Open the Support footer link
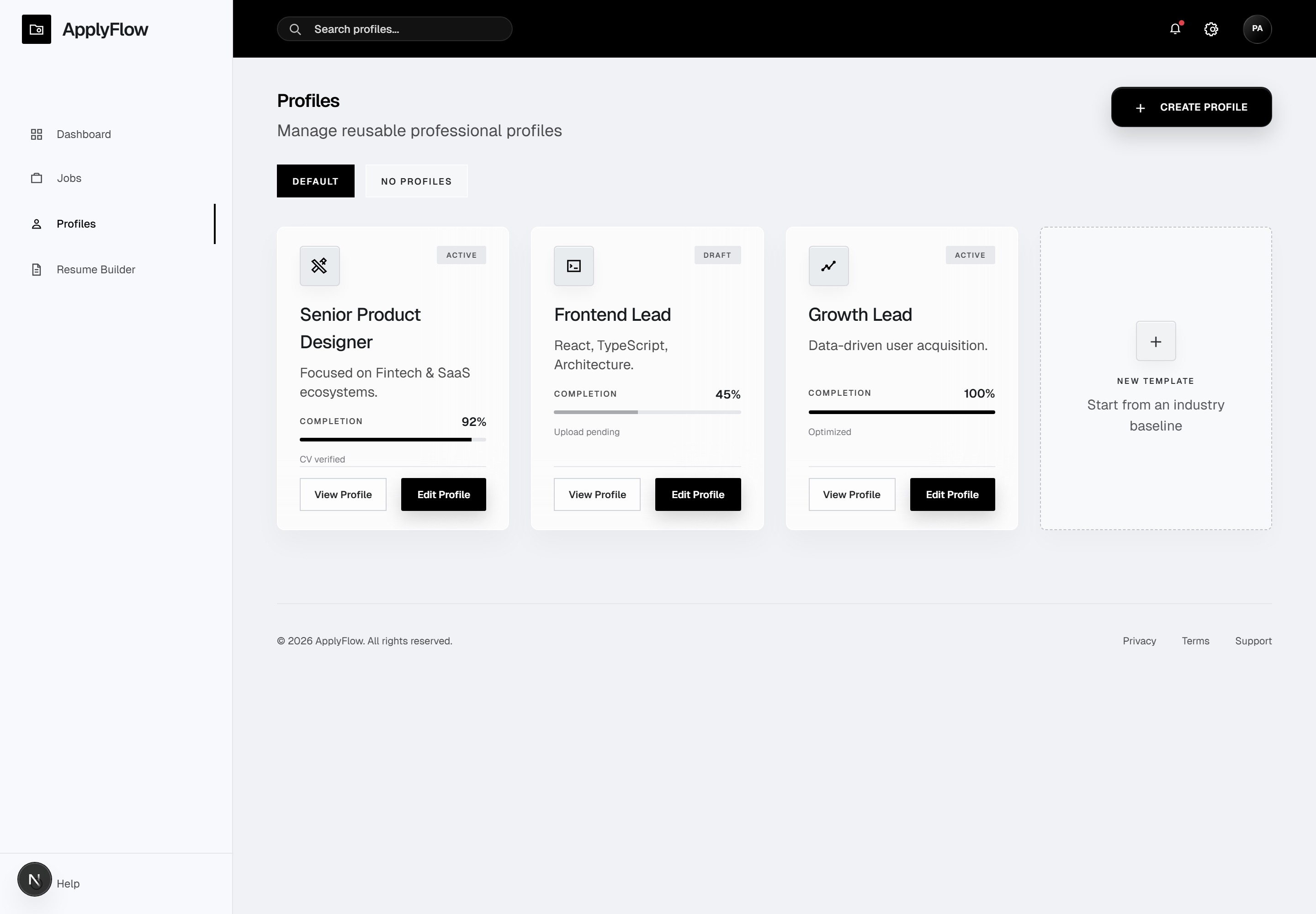The width and height of the screenshot is (1316, 914). tap(1253, 641)
